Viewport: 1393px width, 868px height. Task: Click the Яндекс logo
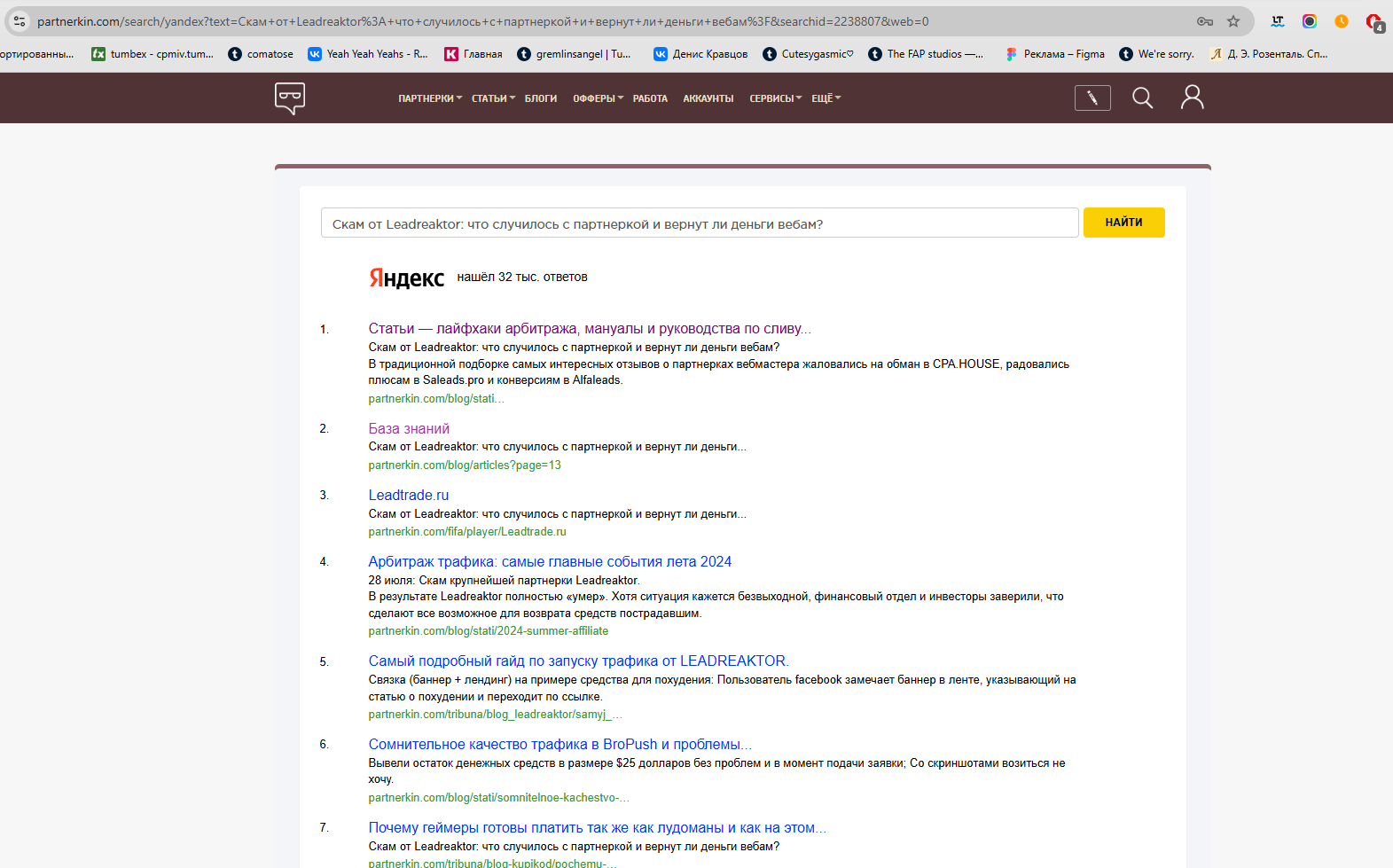(x=406, y=278)
